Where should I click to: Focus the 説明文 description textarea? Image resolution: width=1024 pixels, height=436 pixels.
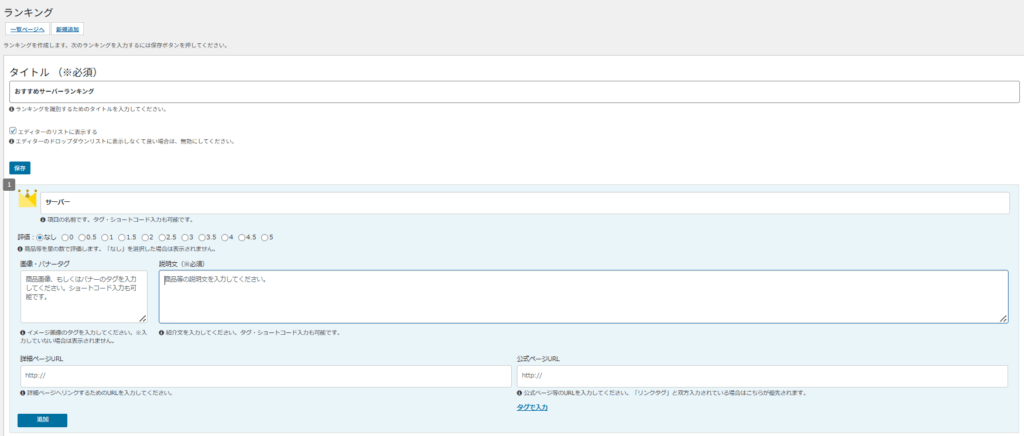[x=583, y=296]
